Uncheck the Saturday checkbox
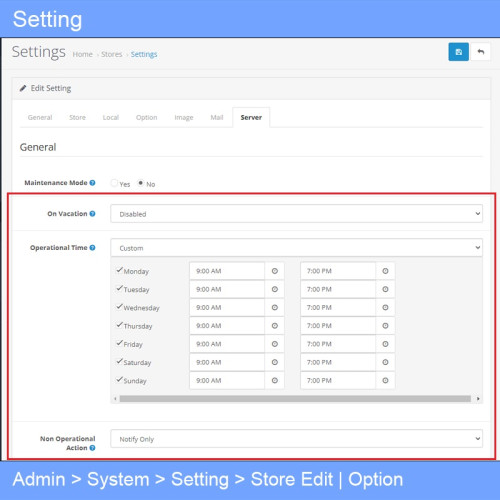 coord(119,361)
